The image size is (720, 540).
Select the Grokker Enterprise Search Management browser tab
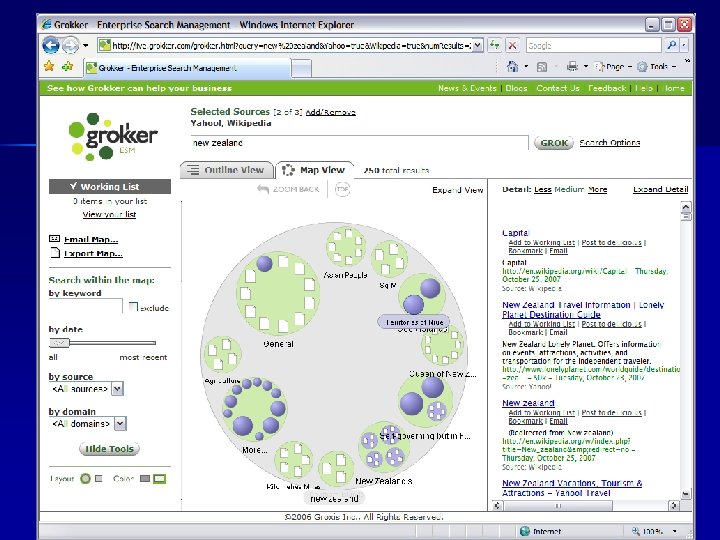pyautogui.click(x=187, y=68)
